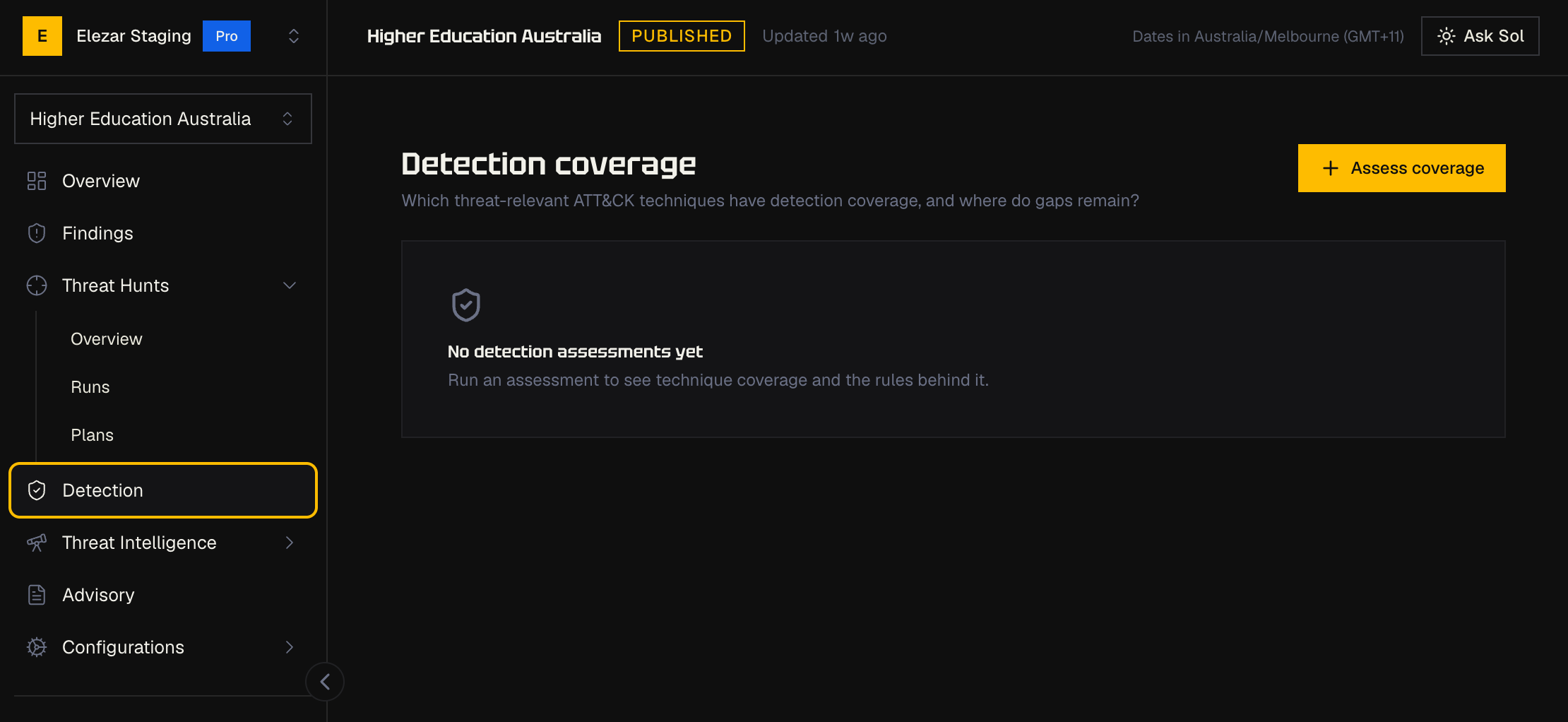The image size is (1568, 722).
Task: Open the top-level Overview page
Action: click(163, 181)
